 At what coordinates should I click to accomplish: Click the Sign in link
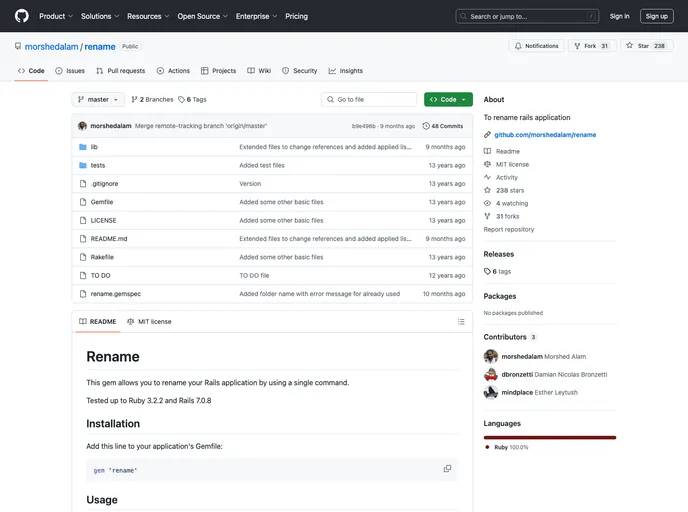point(619,16)
